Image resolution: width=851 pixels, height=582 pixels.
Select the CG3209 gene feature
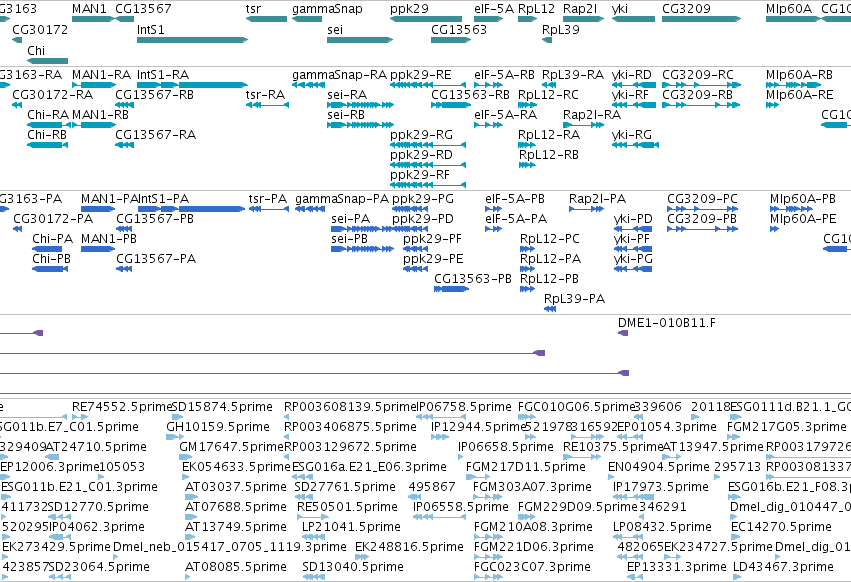[702, 19]
